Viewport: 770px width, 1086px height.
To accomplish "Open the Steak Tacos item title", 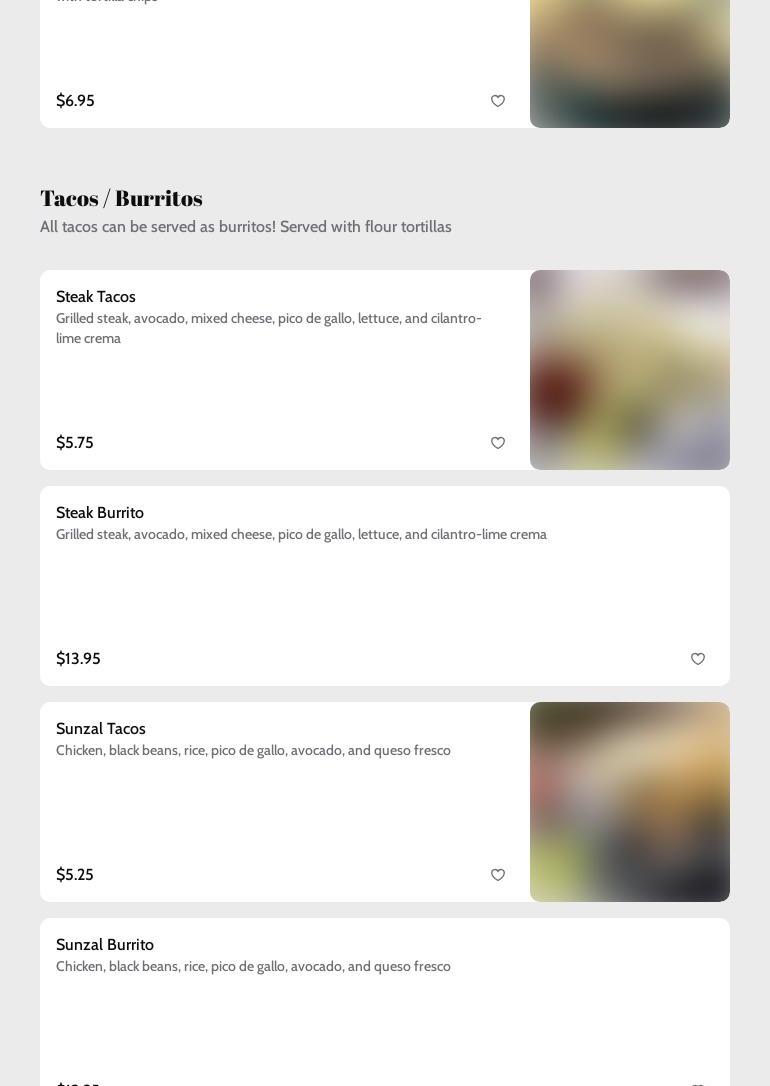I will point(96,297).
